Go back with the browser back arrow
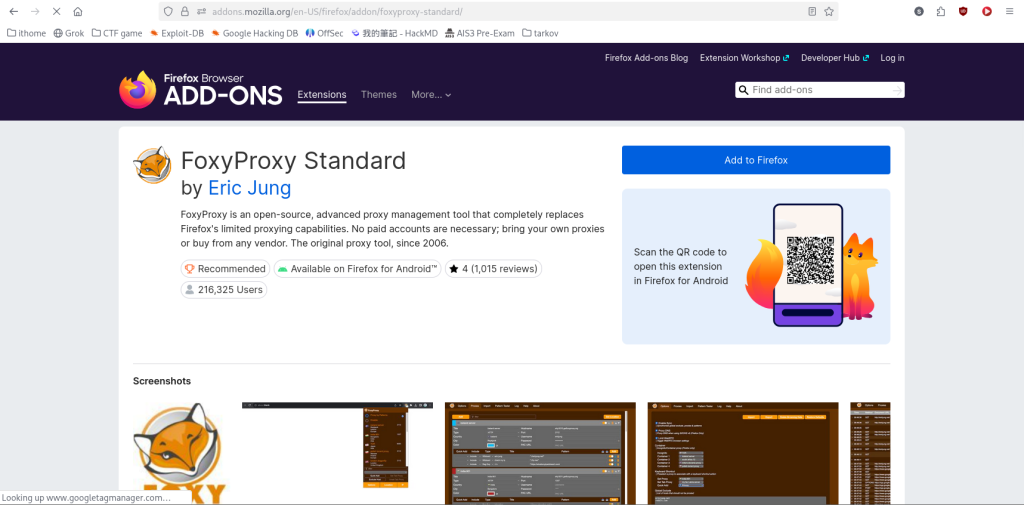This screenshot has height=505, width=1024. [x=13, y=11]
